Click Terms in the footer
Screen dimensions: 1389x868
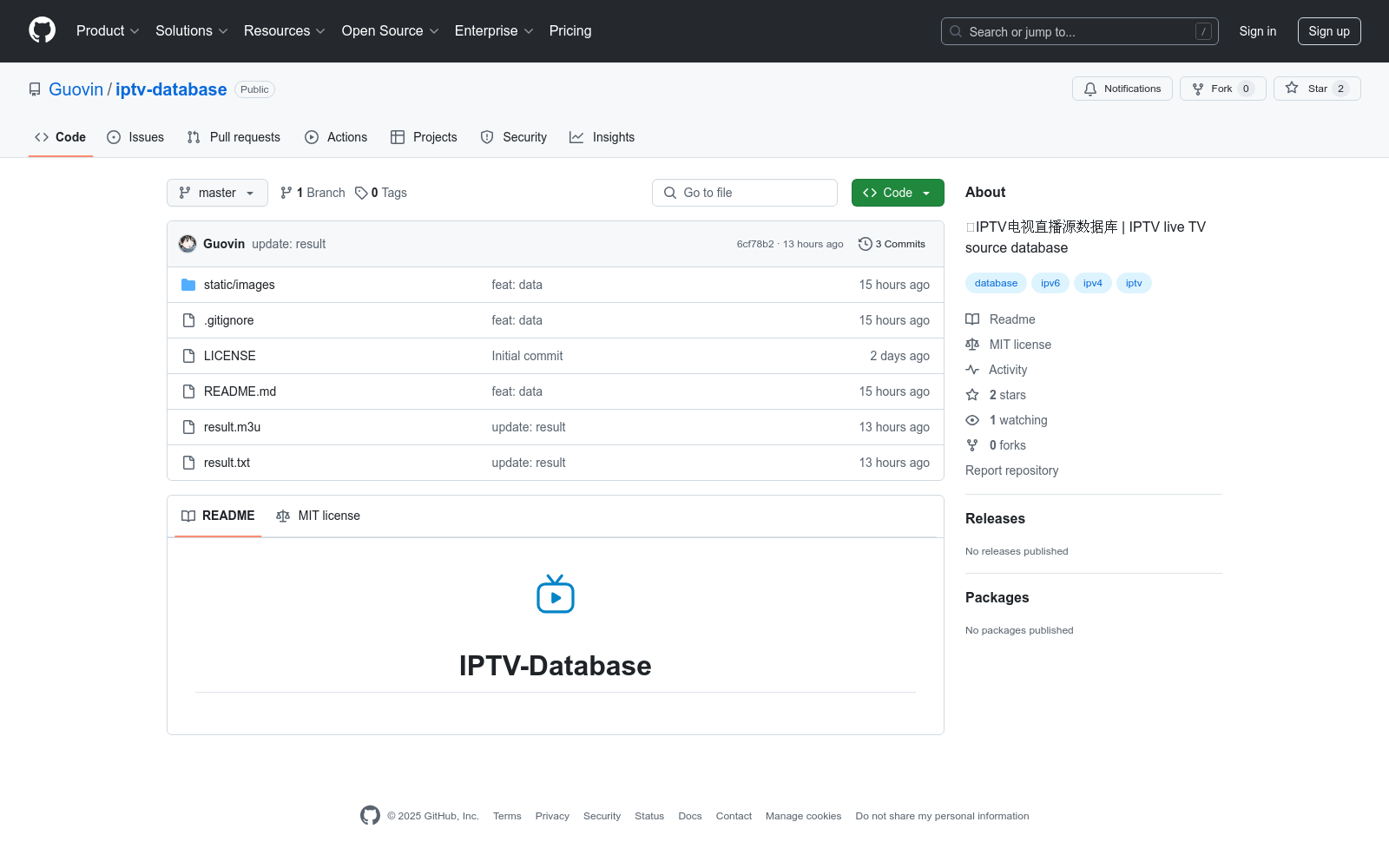click(507, 816)
